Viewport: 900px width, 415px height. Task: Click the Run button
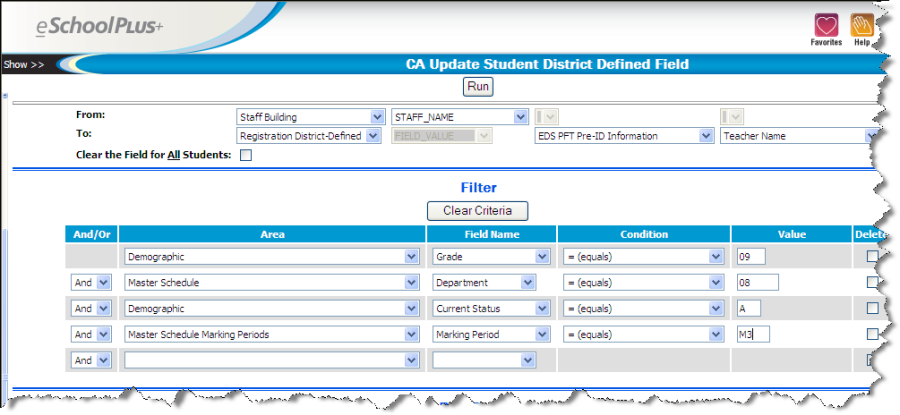pos(478,87)
